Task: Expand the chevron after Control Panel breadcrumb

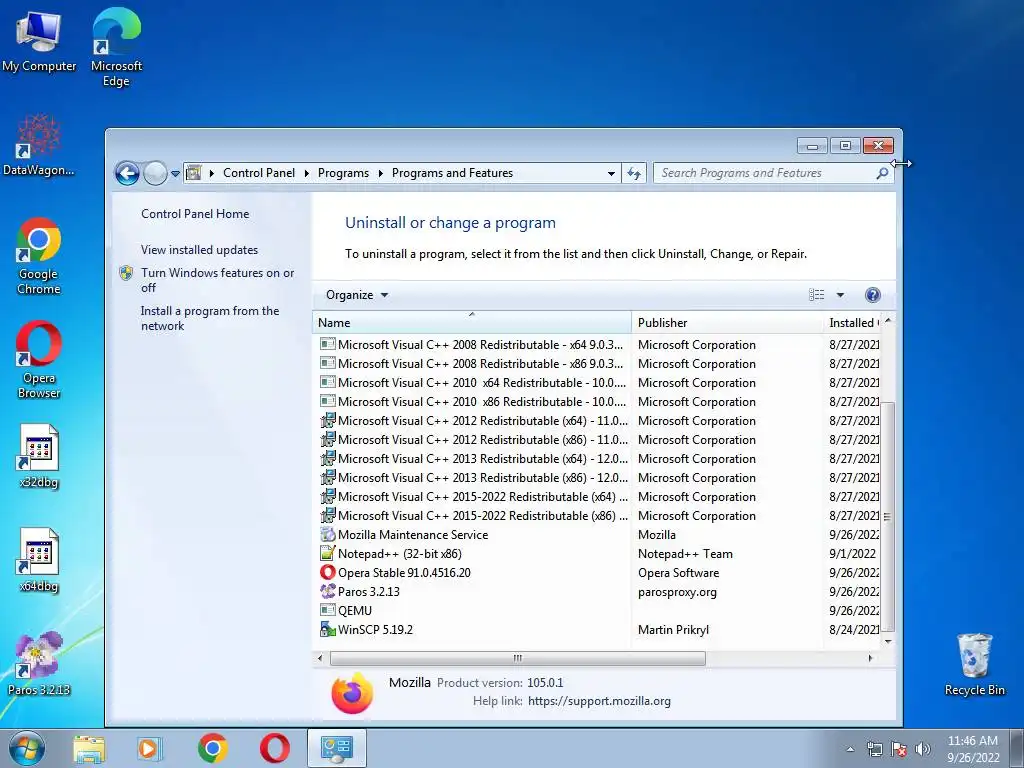Action: (x=306, y=173)
